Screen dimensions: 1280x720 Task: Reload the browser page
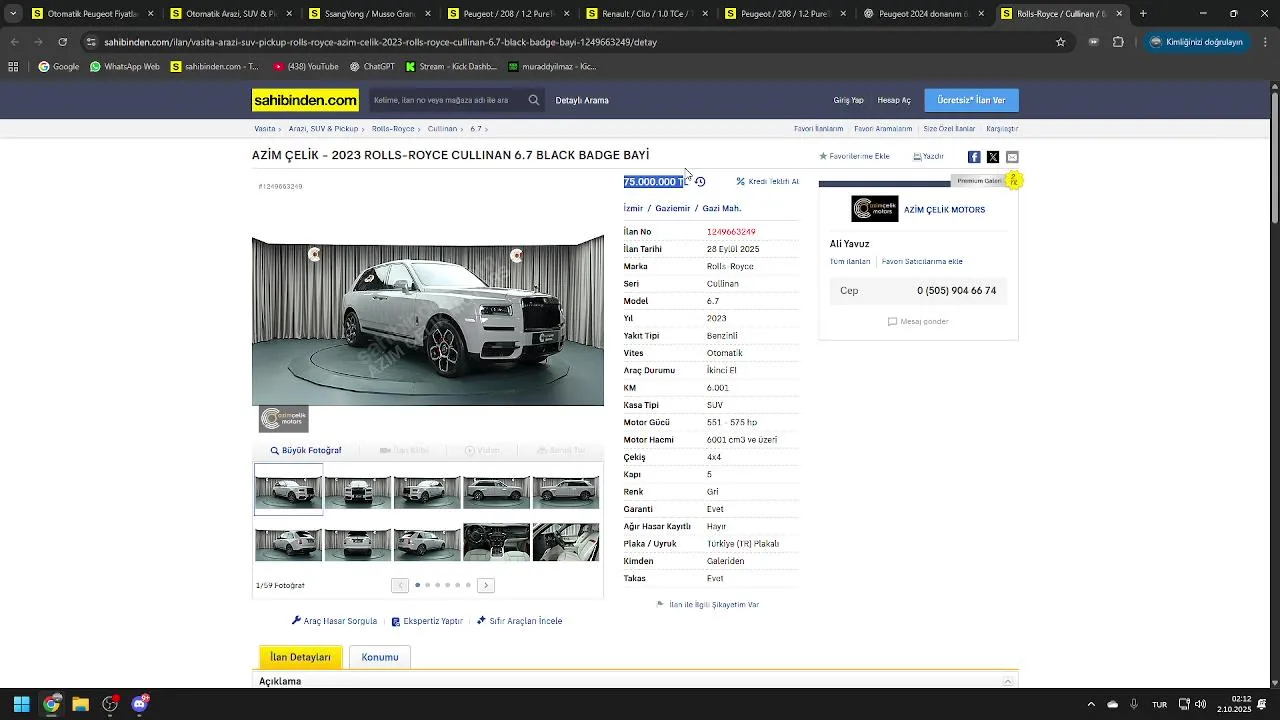pyautogui.click(x=62, y=42)
